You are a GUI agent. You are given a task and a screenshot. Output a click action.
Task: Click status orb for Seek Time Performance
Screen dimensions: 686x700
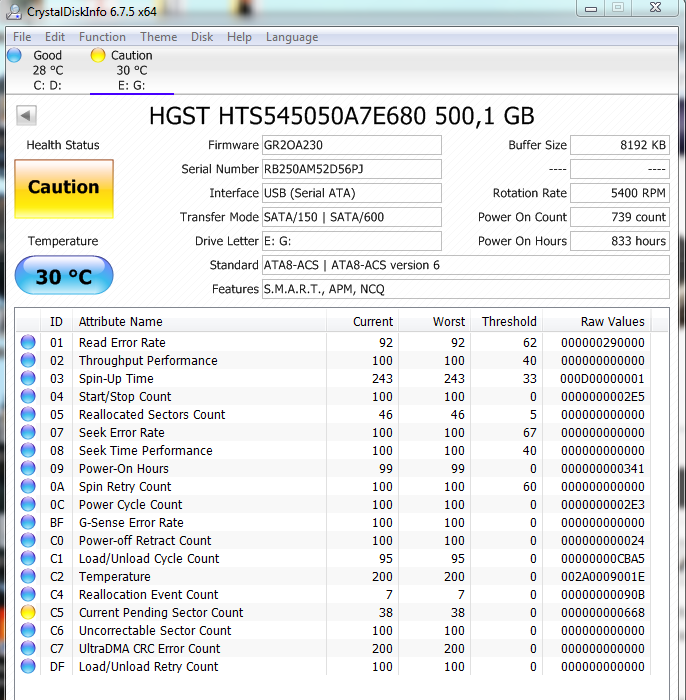pyautogui.click(x=28, y=450)
